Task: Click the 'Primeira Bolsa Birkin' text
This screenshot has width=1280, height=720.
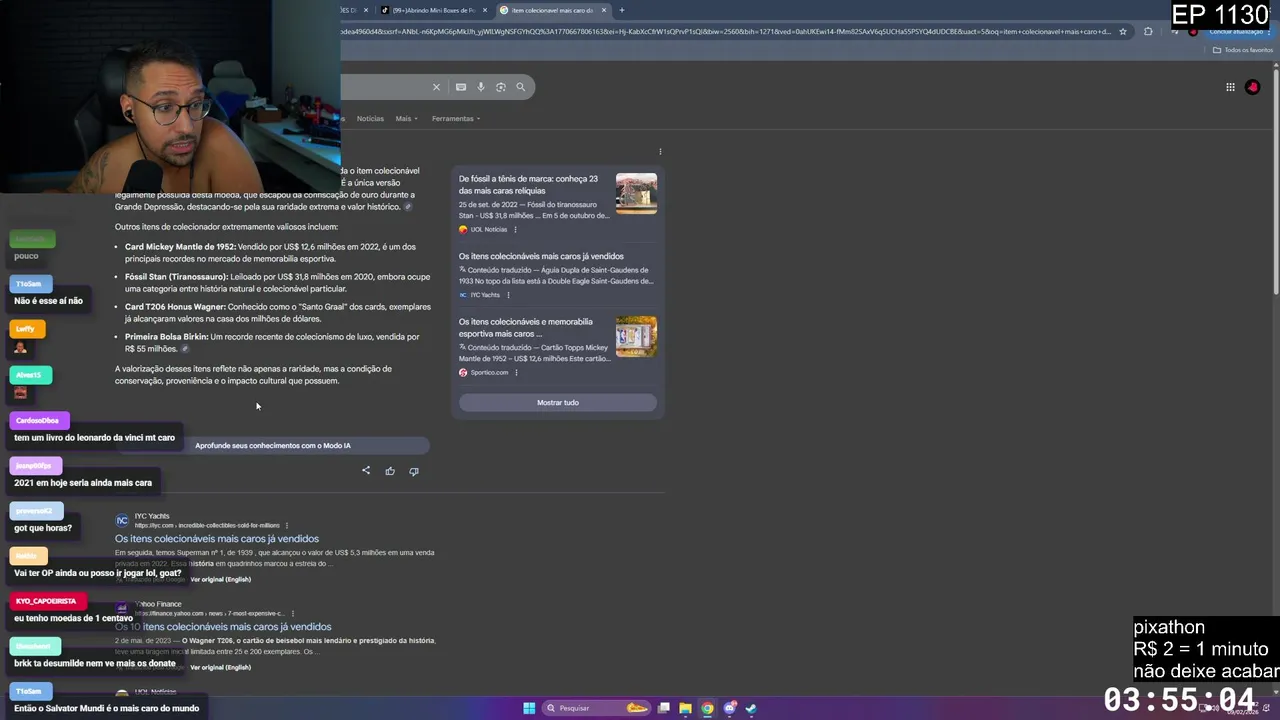Action: tap(166, 337)
